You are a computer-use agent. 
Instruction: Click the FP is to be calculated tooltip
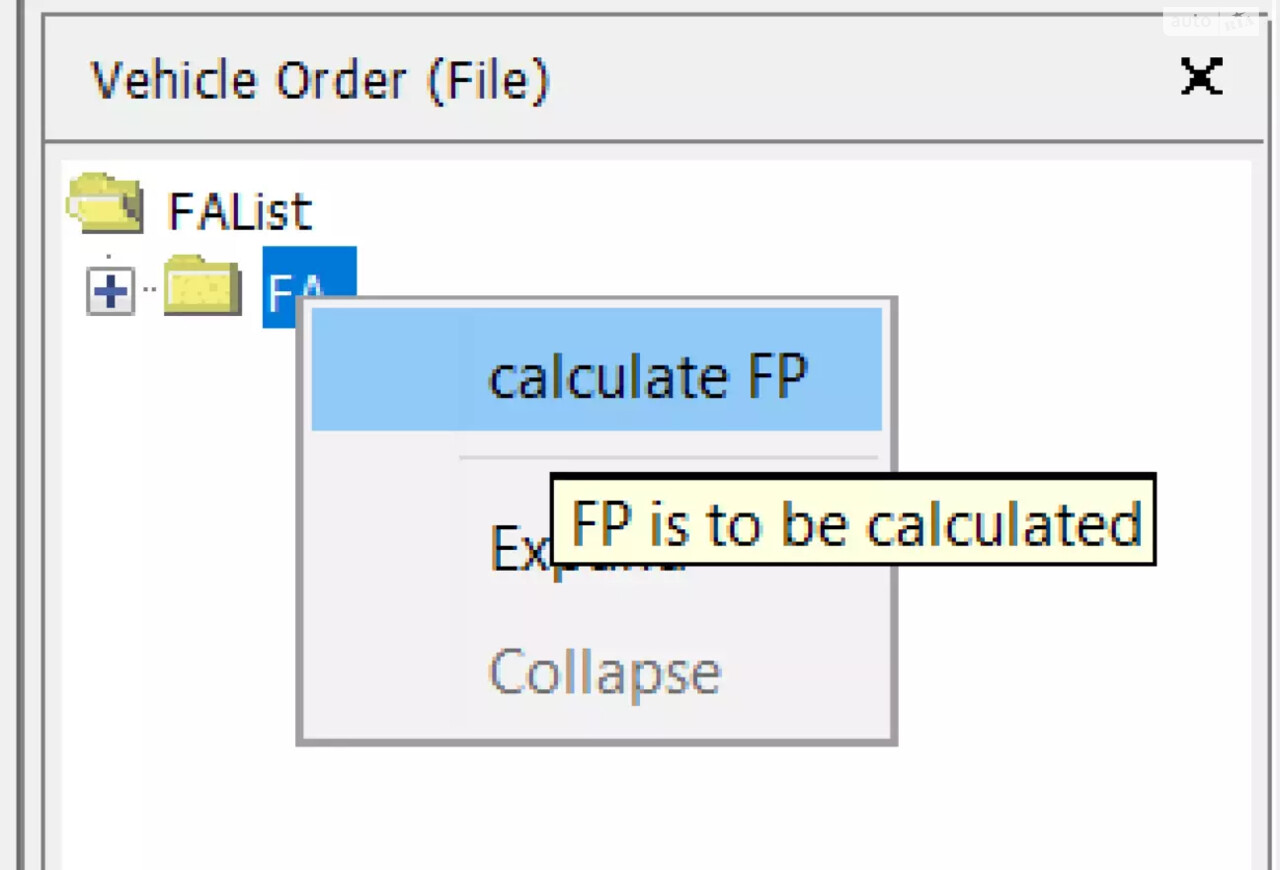pos(854,520)
